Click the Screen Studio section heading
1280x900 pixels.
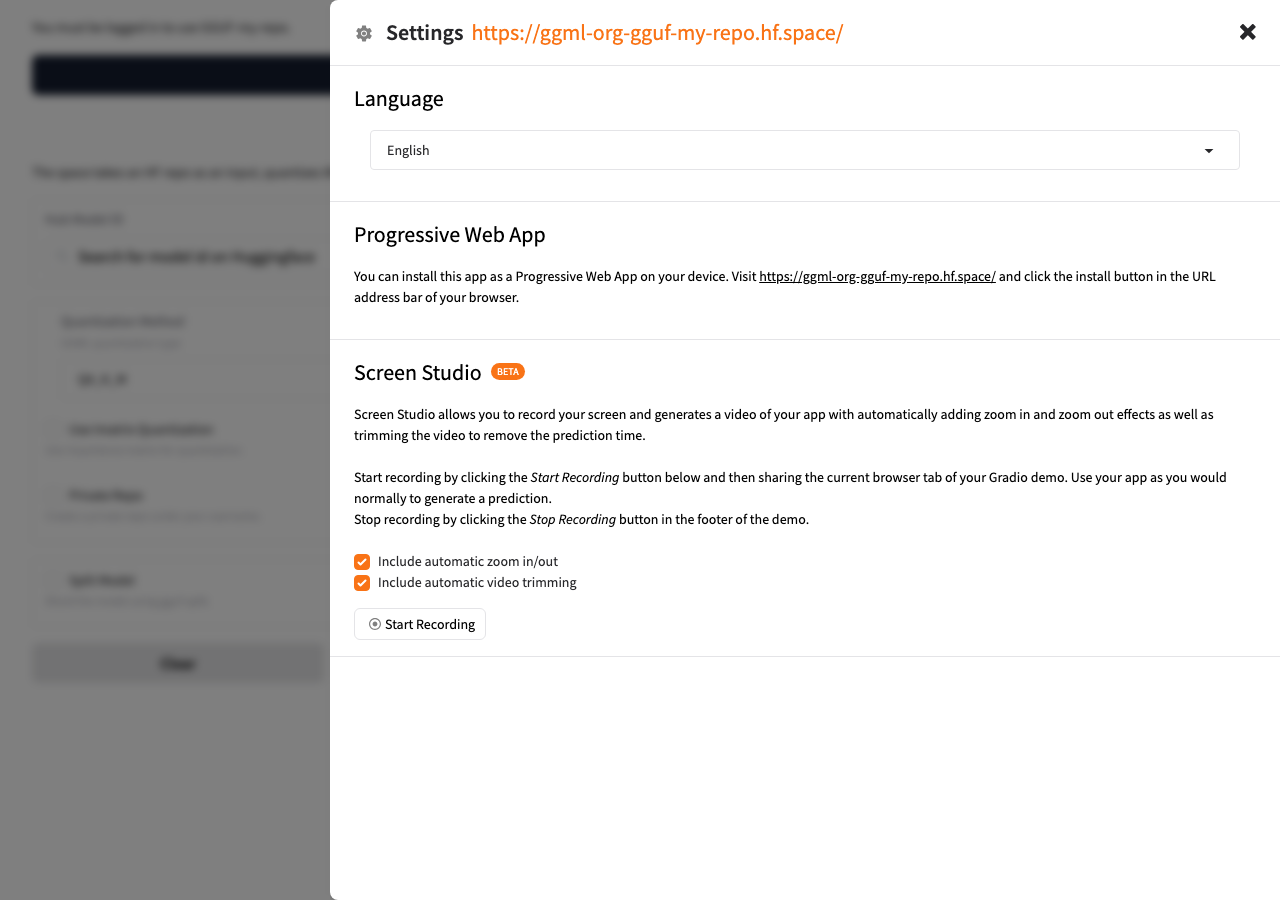point(418,373)
